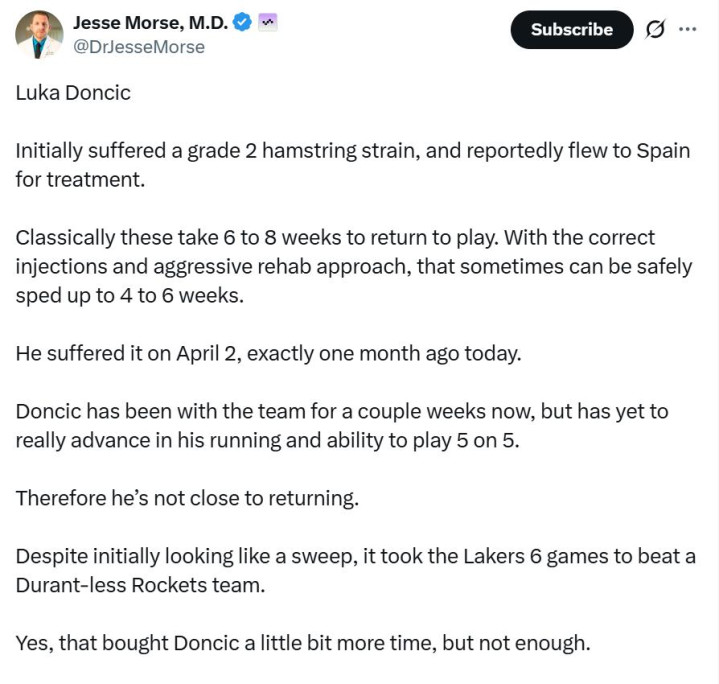Click the purple affiliate badge icon
The image size is (719, 684).
(268, 22)
